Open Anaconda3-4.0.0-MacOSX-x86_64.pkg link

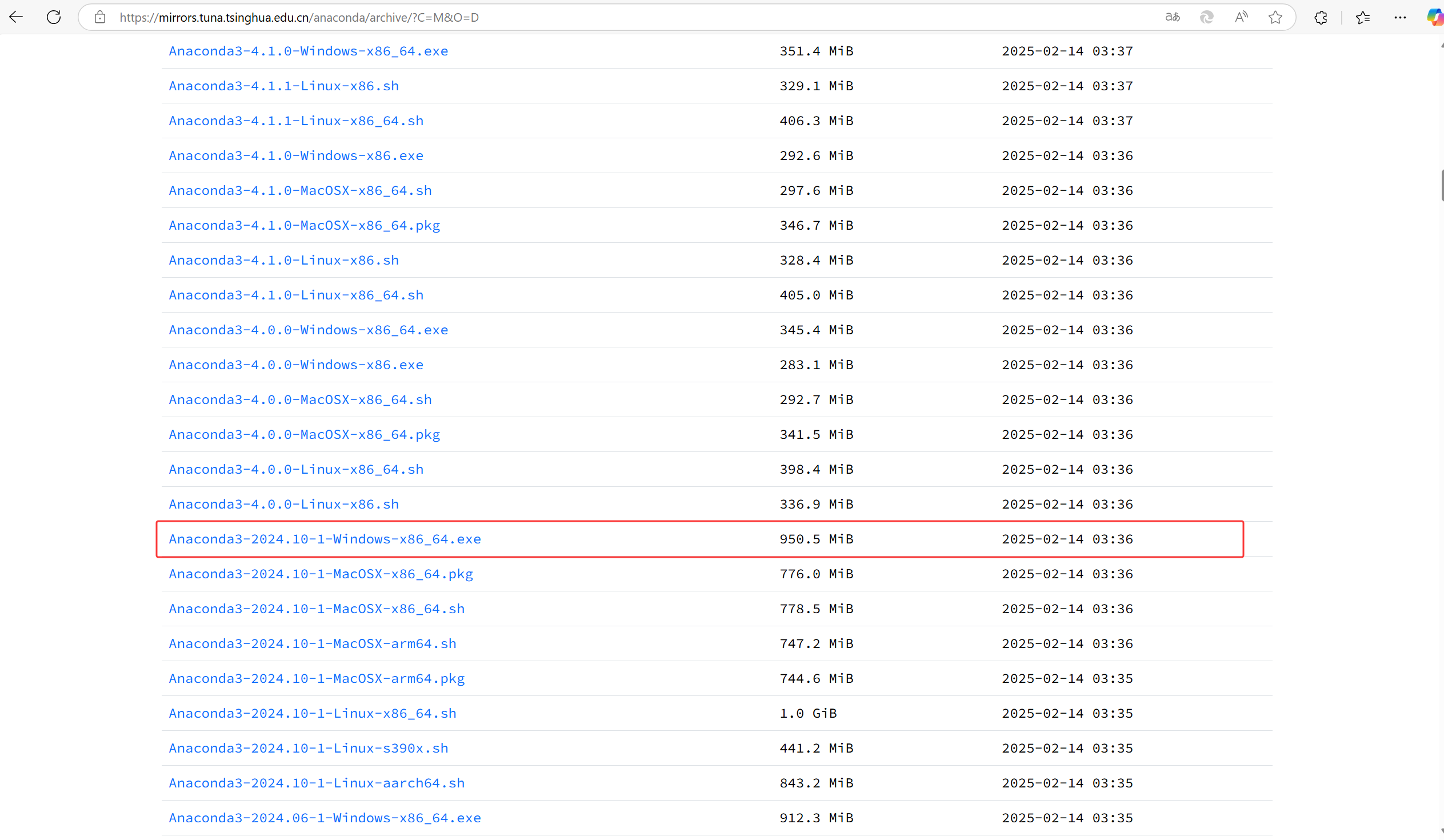(304, 434)
